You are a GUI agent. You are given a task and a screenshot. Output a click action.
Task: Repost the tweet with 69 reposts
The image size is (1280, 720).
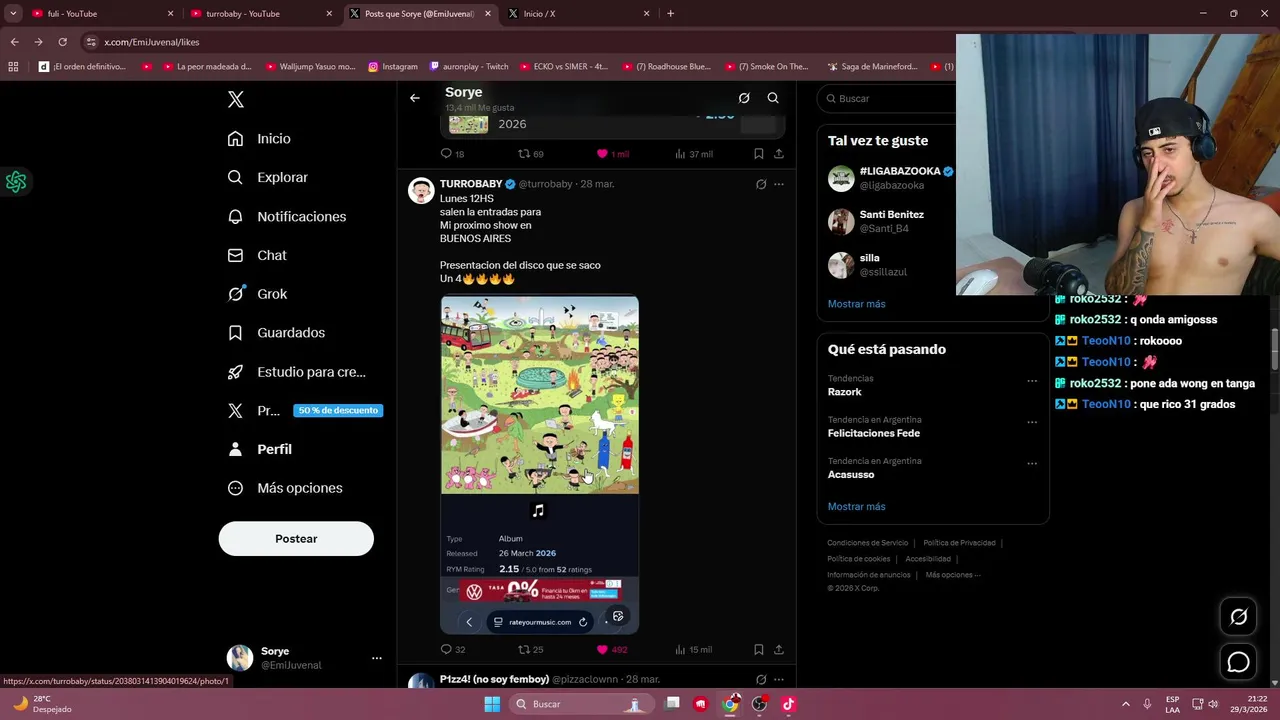pyautogui.click(x=524, y=154)
